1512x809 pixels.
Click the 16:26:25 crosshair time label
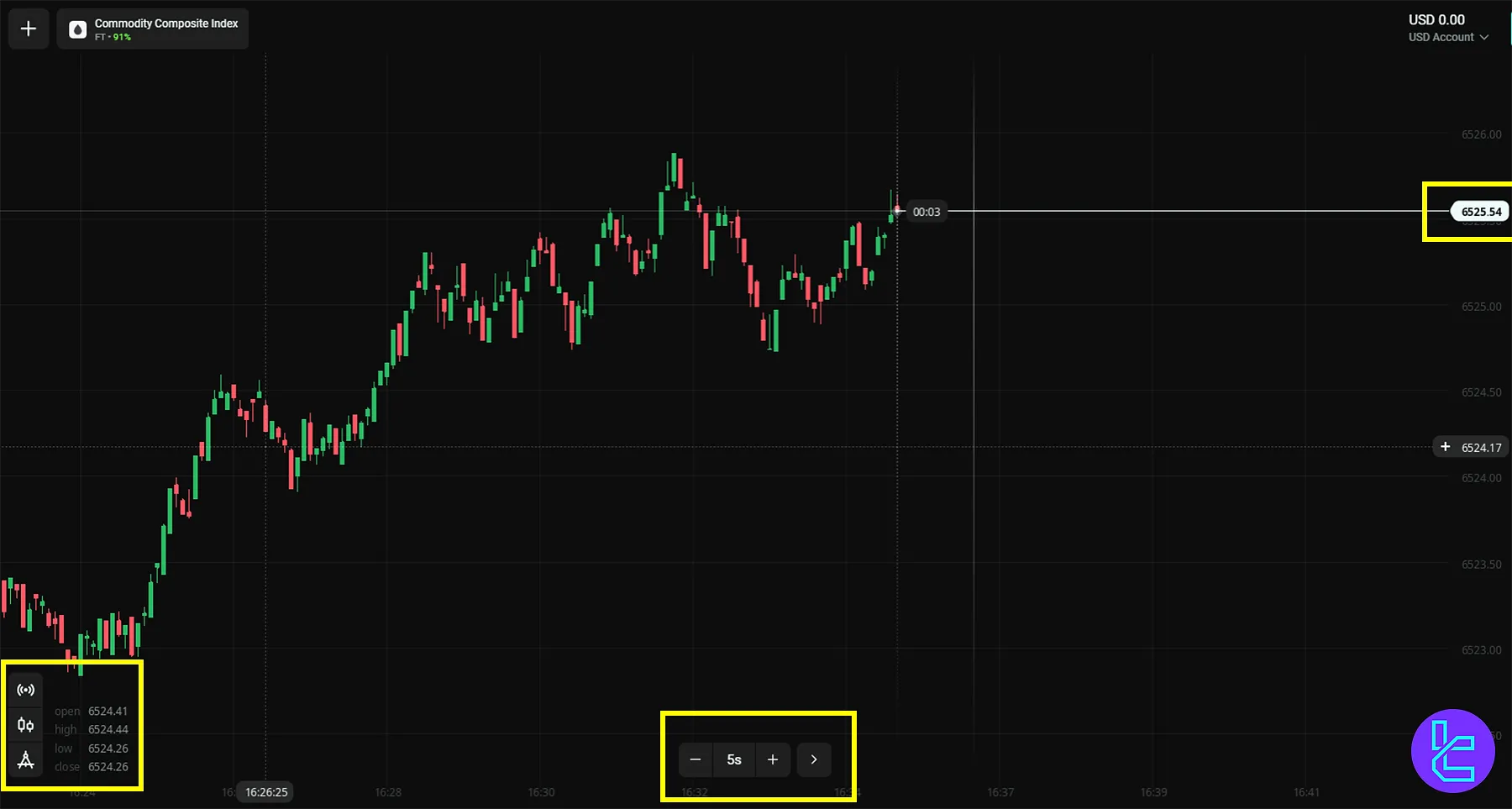[x=266, y=791]
